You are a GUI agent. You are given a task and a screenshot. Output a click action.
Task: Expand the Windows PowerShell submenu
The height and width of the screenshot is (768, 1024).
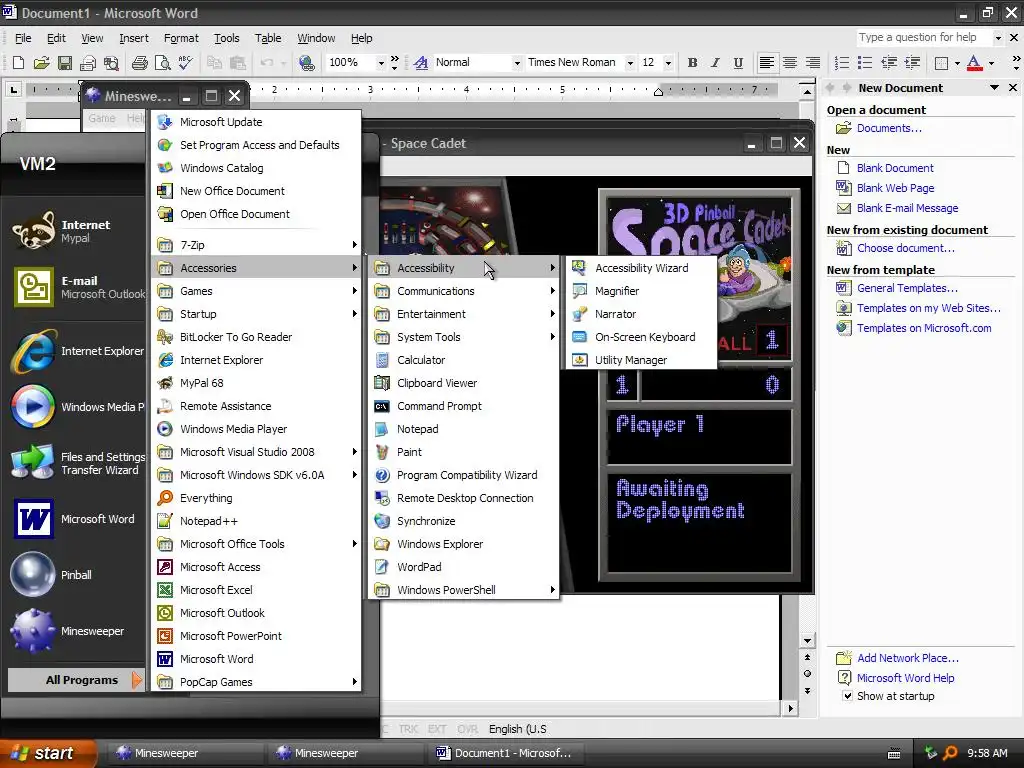point(464,590)
